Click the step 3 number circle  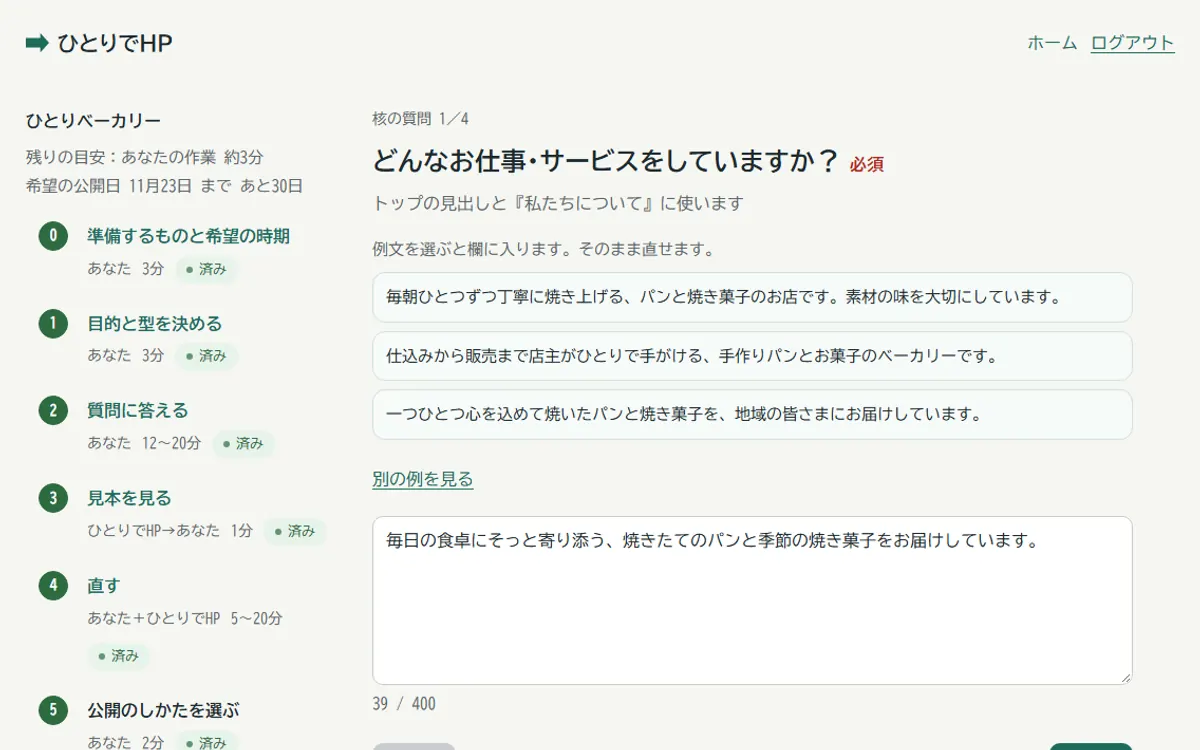click(54, 497)
